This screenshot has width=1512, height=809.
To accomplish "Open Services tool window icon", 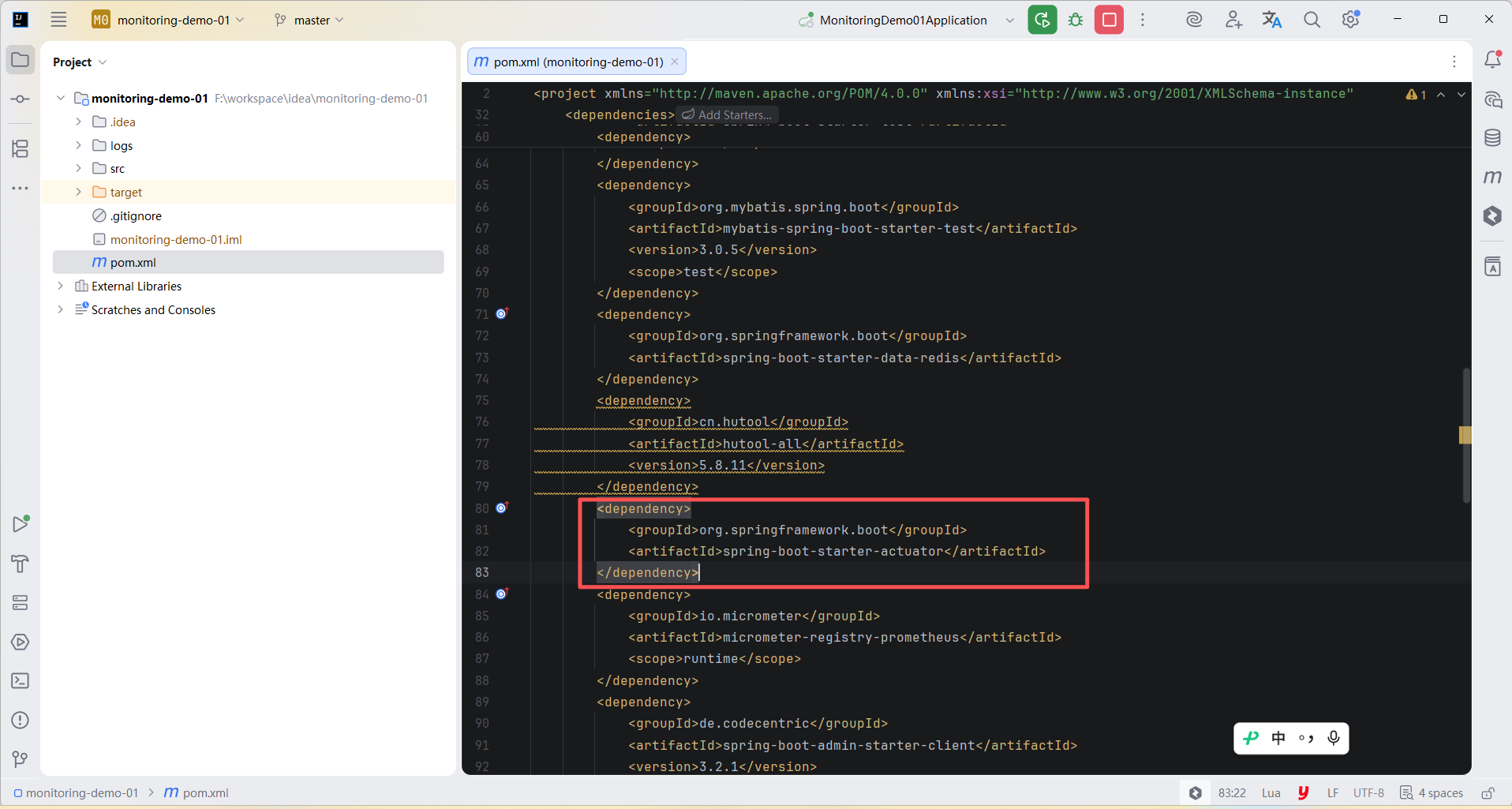I will (x=21, y=603).
